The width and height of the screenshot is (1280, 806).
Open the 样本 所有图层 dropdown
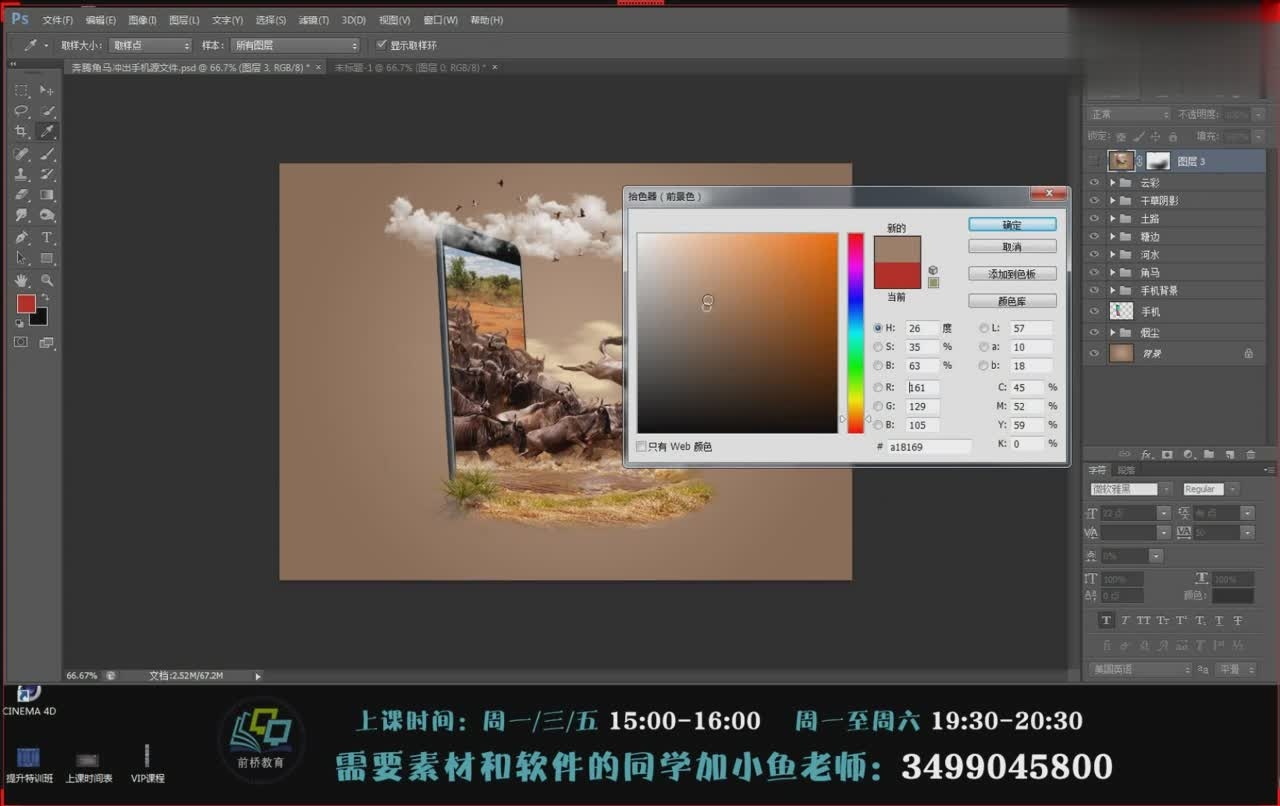(x=294, y=45)
